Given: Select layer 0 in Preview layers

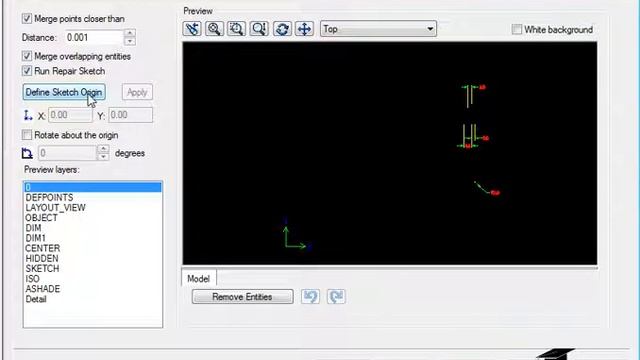Looking at the screenshot, I should 93,187.
